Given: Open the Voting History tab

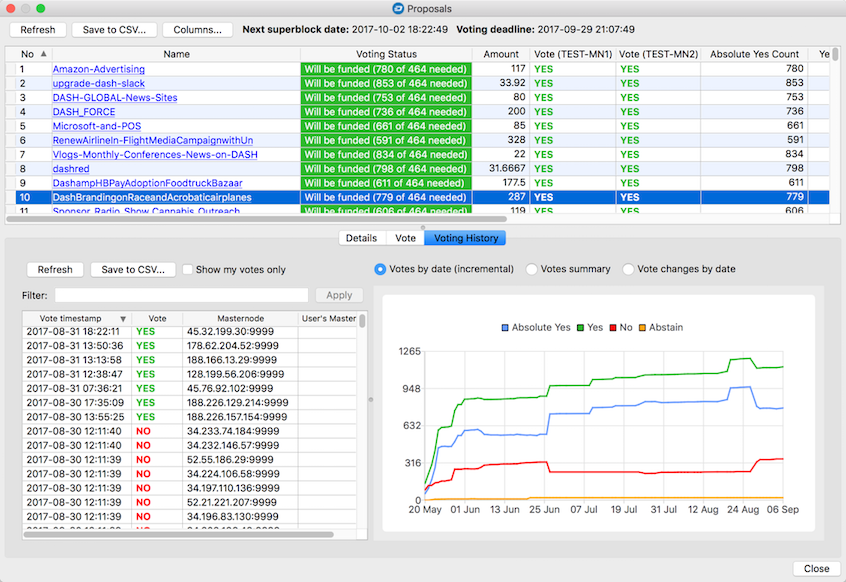Looking at the screenshot, I should click(x=466, y=238).
